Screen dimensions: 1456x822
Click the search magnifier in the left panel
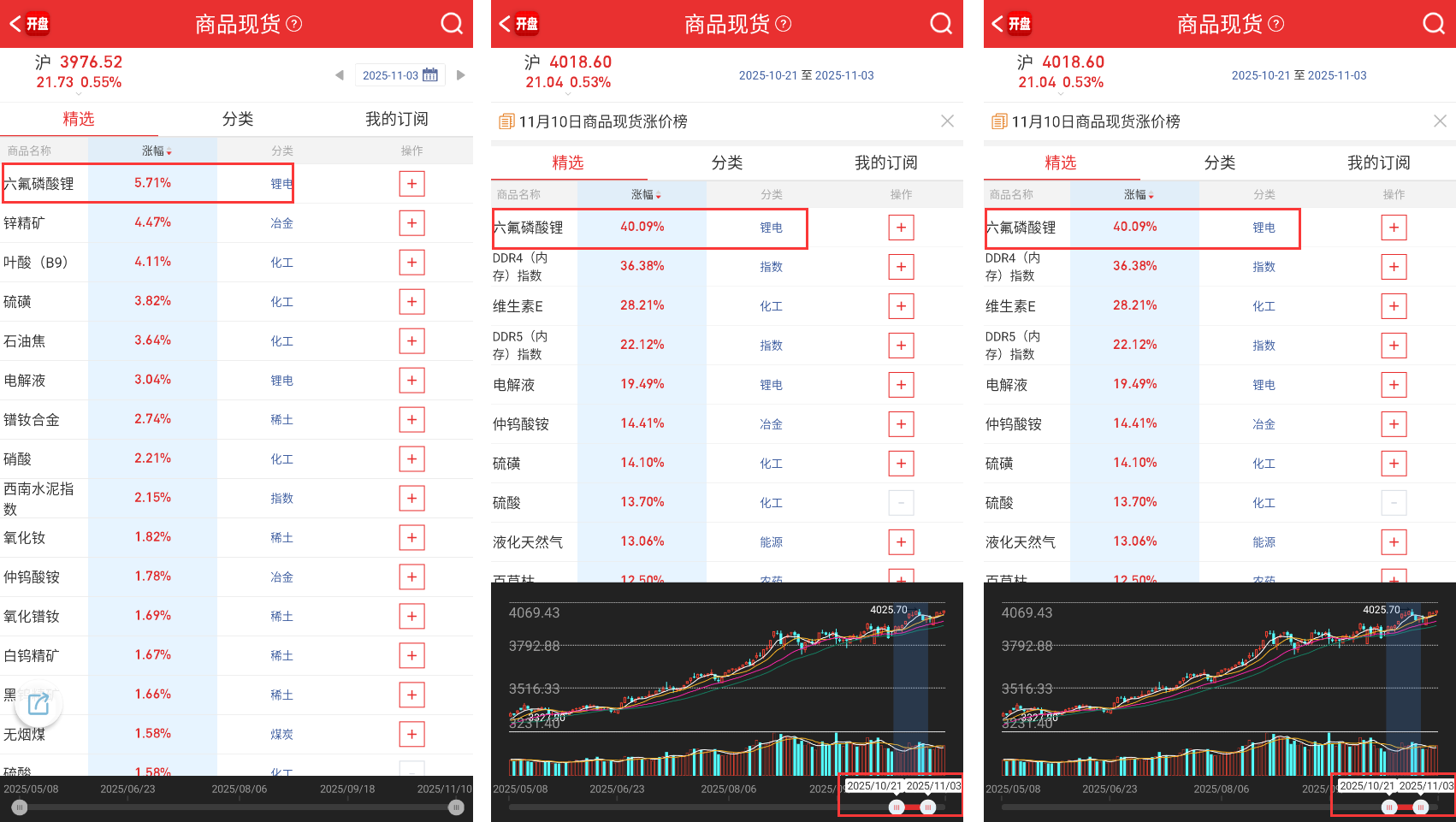[x=451, y=24]
